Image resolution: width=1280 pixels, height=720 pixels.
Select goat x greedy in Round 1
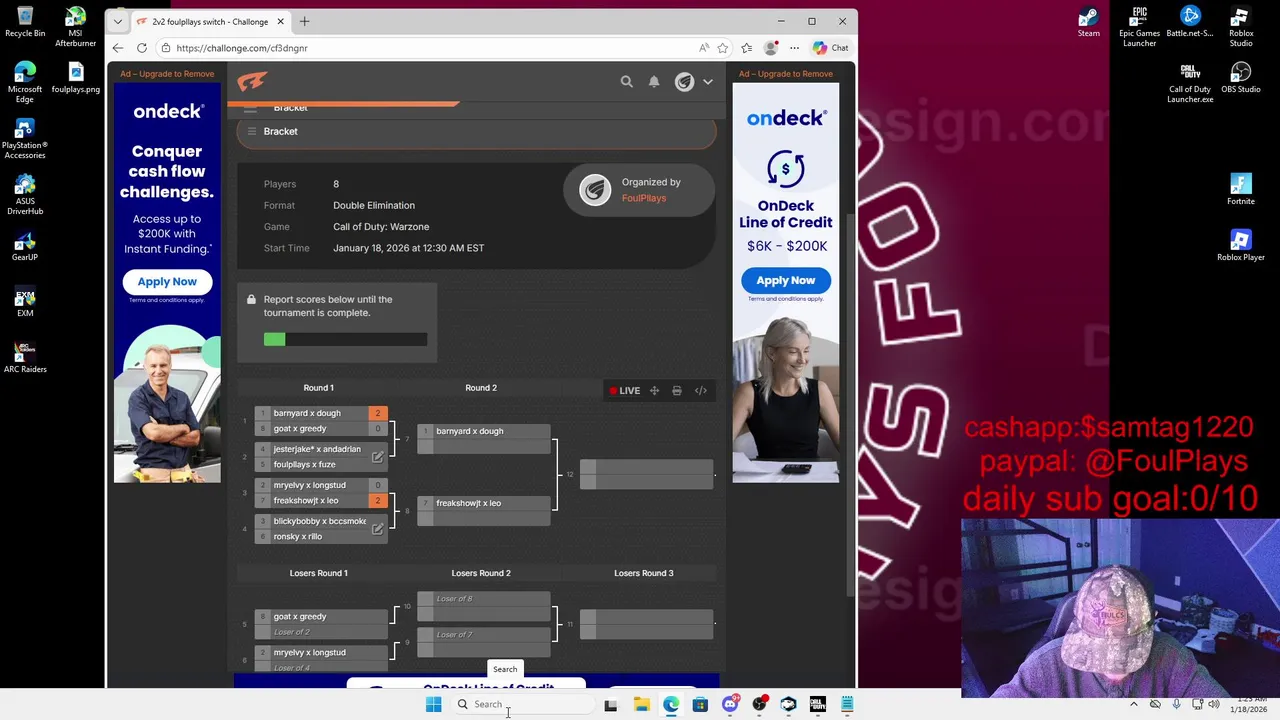click(x=320, y=429)
